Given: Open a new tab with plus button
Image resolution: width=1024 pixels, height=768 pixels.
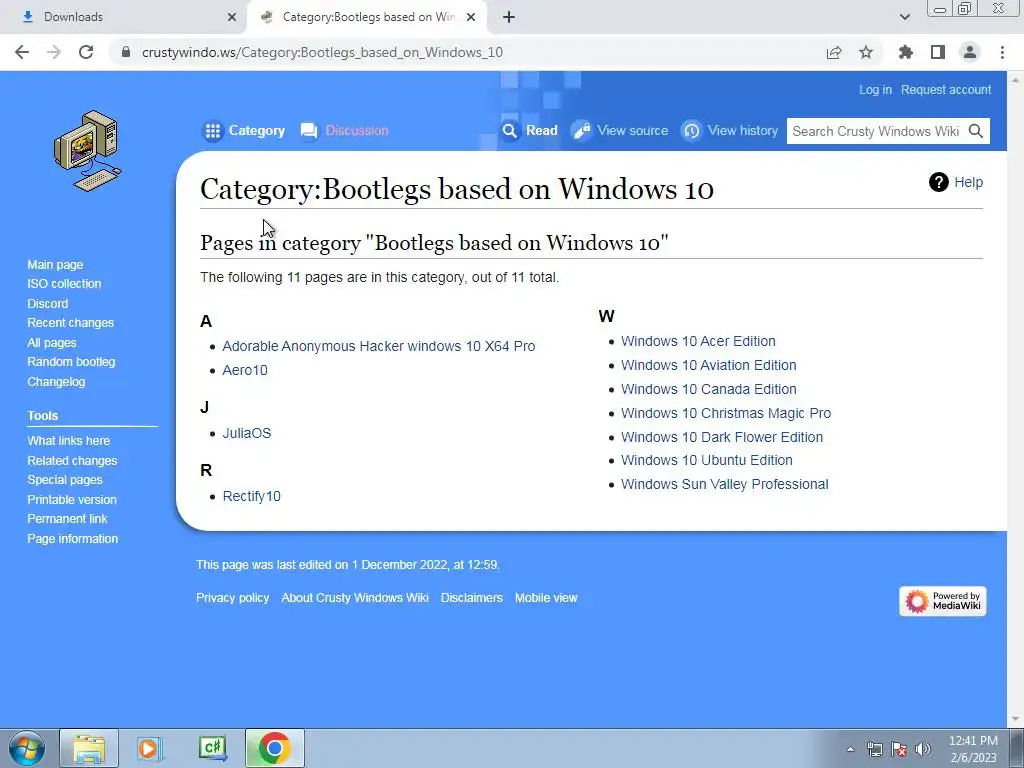Looking at the screenshot, I should tap(509, 17).
